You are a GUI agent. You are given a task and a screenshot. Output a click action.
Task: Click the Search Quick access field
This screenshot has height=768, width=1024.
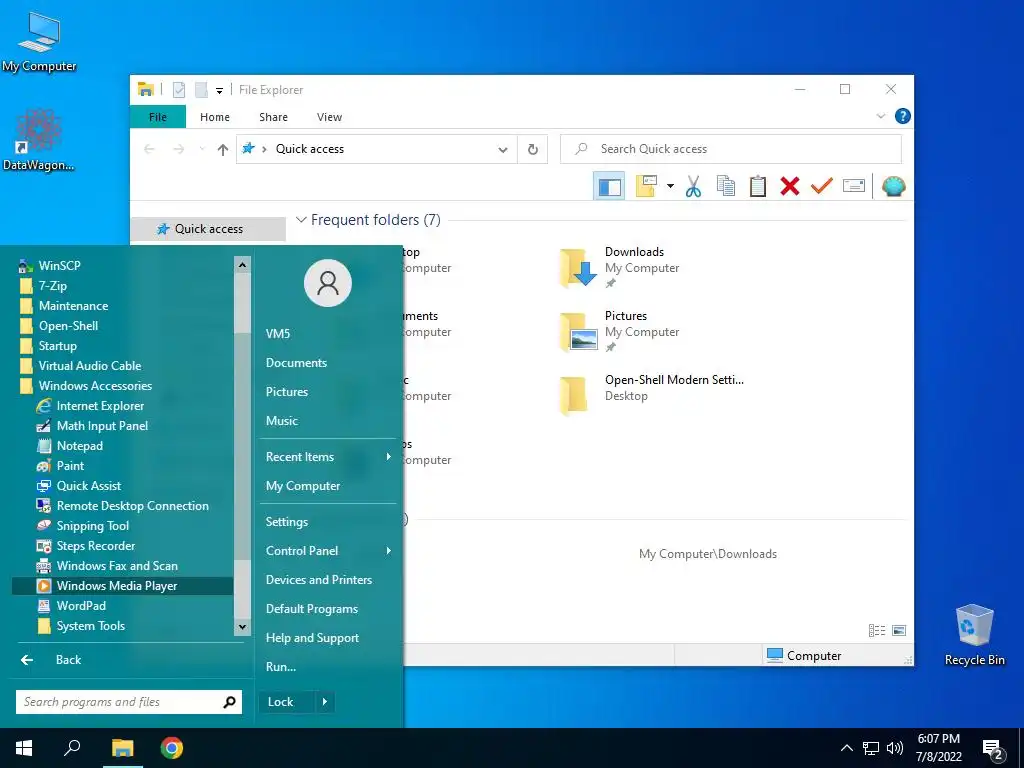(731, 149)
